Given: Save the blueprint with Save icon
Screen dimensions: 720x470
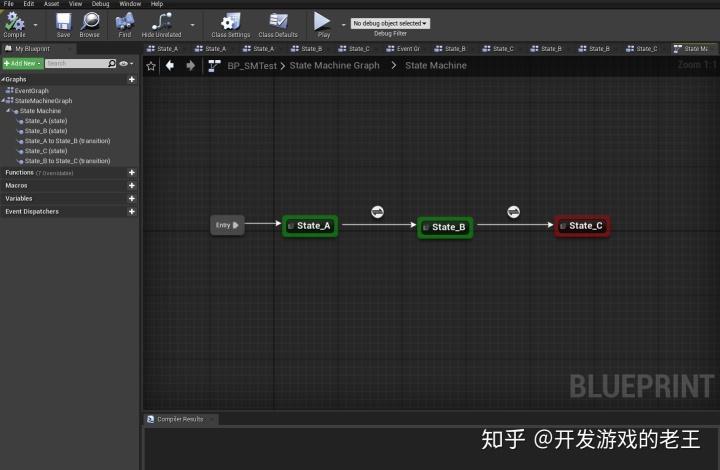Looking at the screenshot, I should point(63,25).
